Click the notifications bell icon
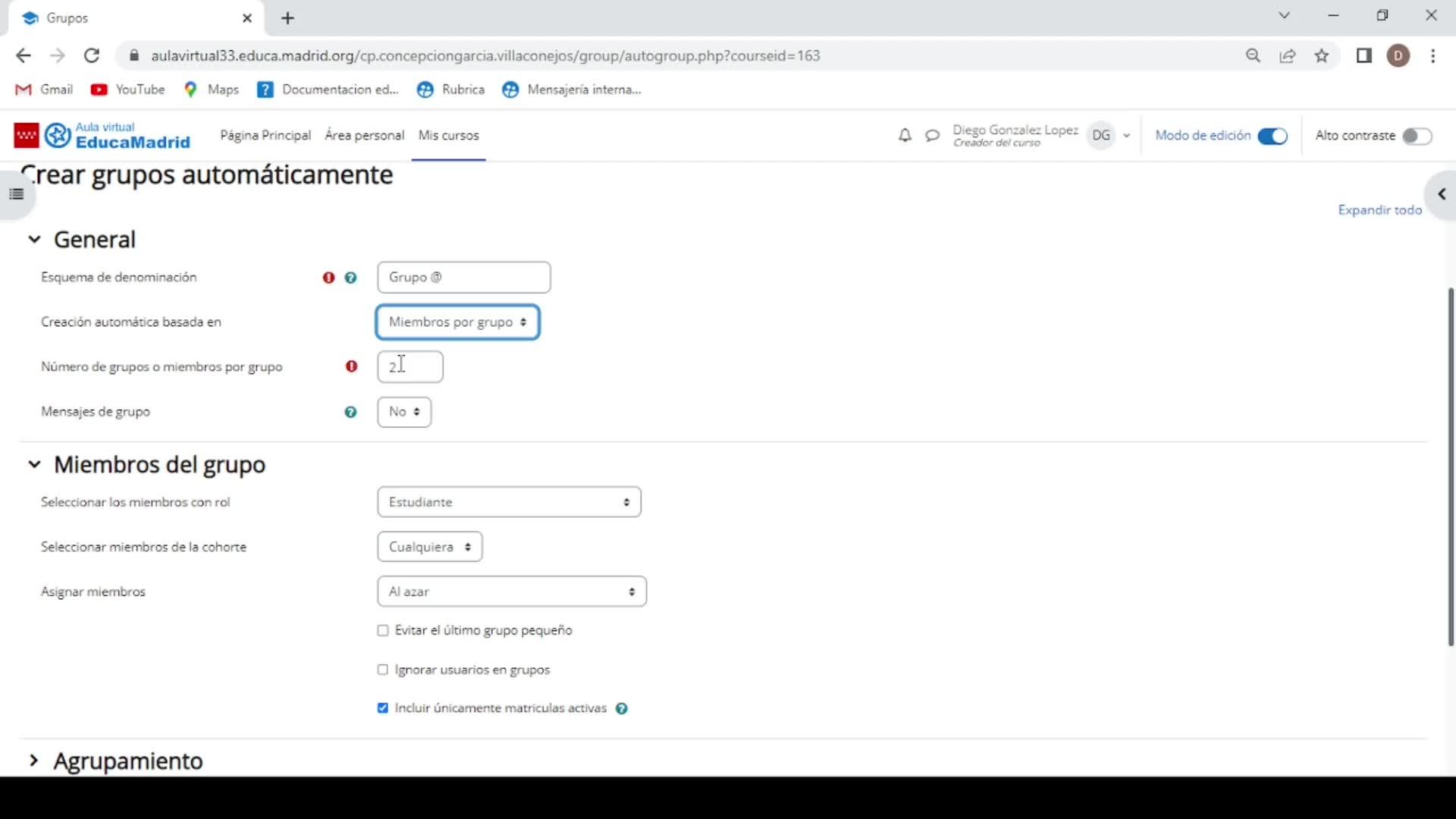 [x=905, y=136]
